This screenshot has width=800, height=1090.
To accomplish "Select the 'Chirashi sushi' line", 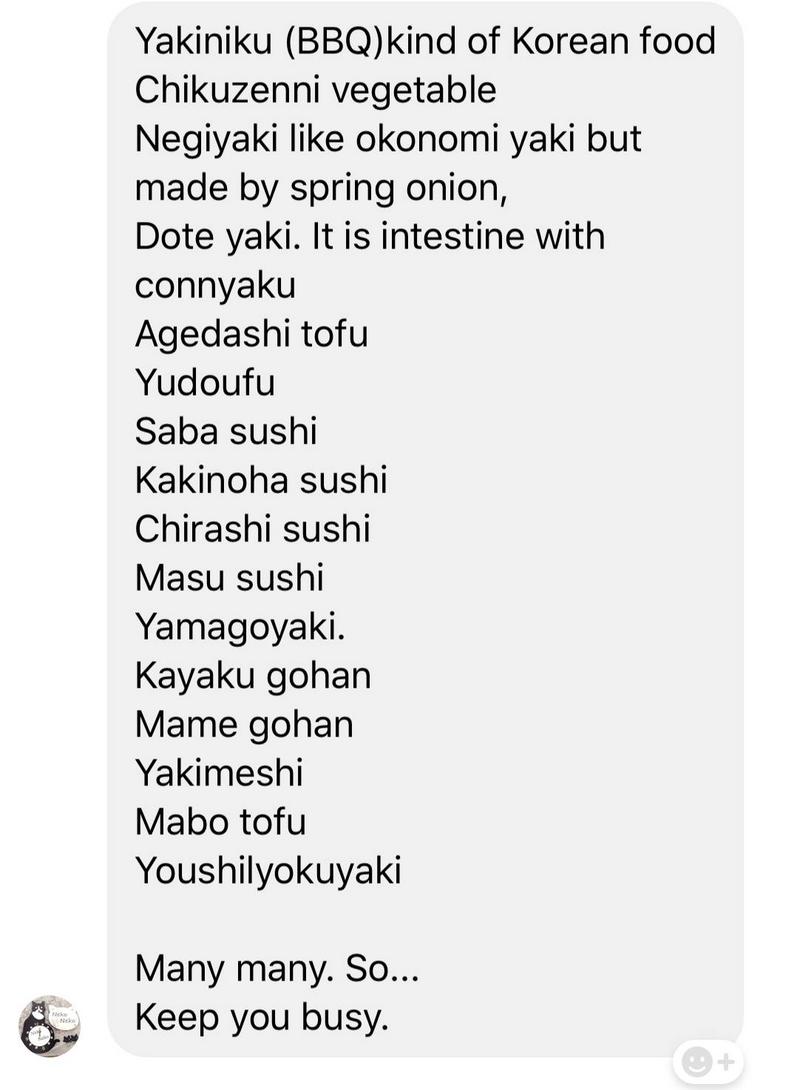I will tap(252, 529).
